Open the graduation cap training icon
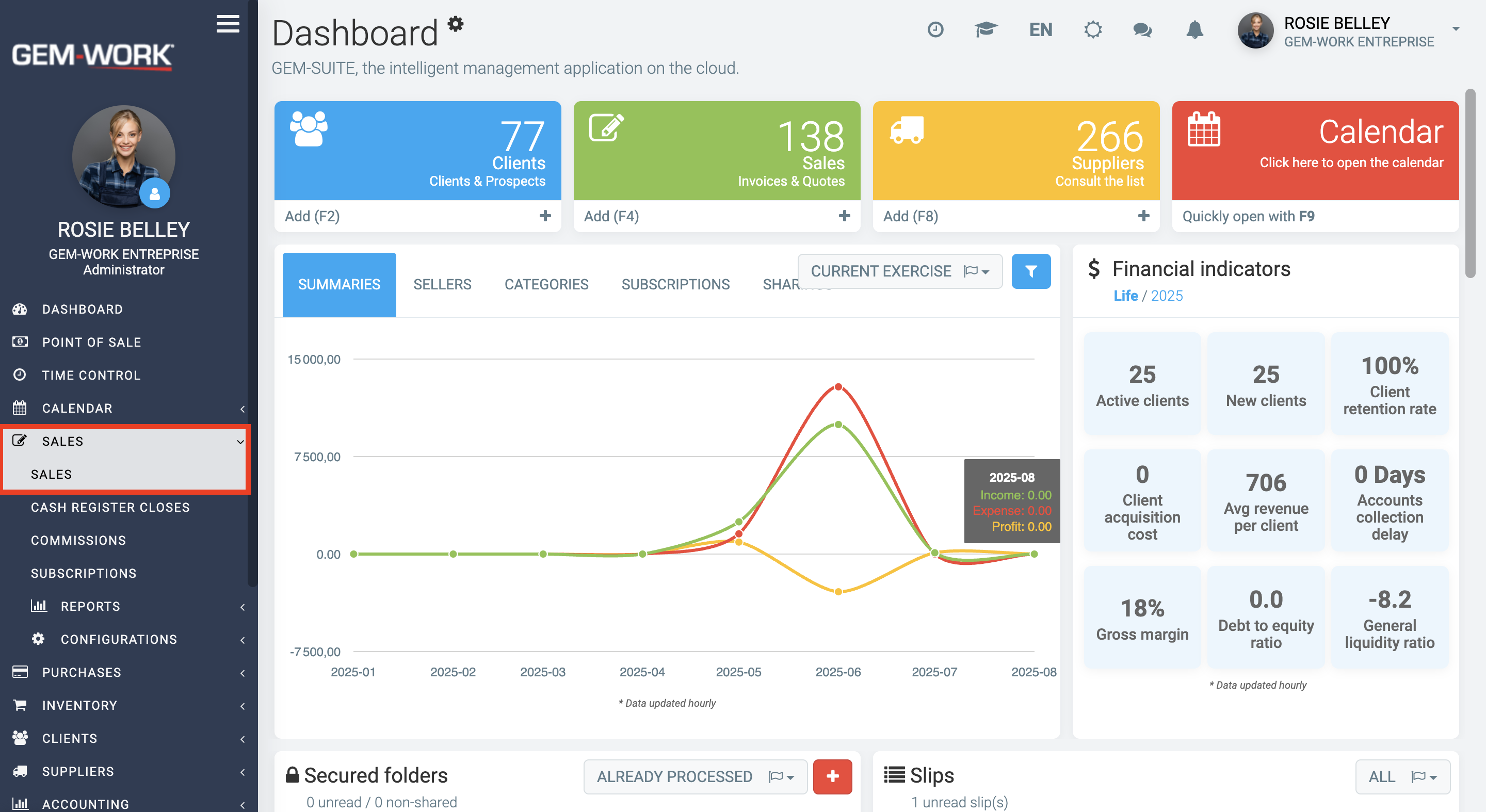Screen dimensions: 1486x812 pyautogui.click(x=986, y=29)
